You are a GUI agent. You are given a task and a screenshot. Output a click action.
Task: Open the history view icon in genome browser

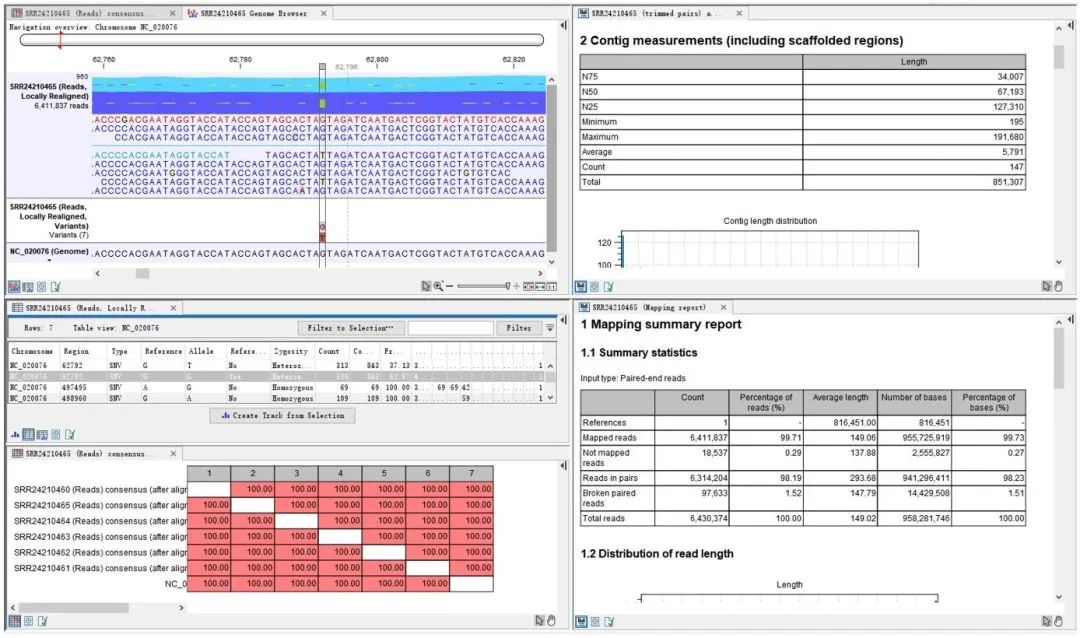click(x=56, y=287)
